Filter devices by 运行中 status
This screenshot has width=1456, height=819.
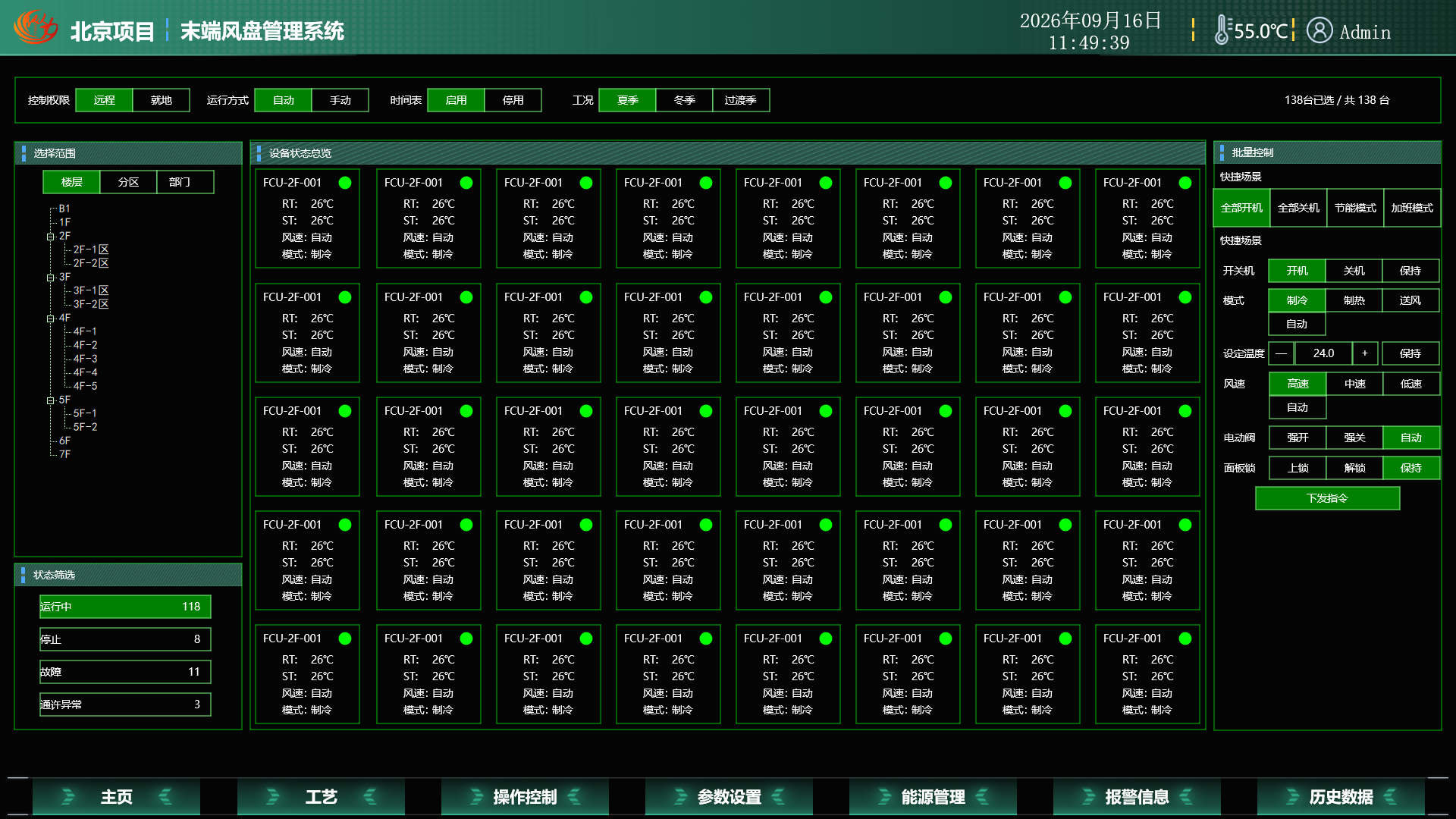point(125,607)
